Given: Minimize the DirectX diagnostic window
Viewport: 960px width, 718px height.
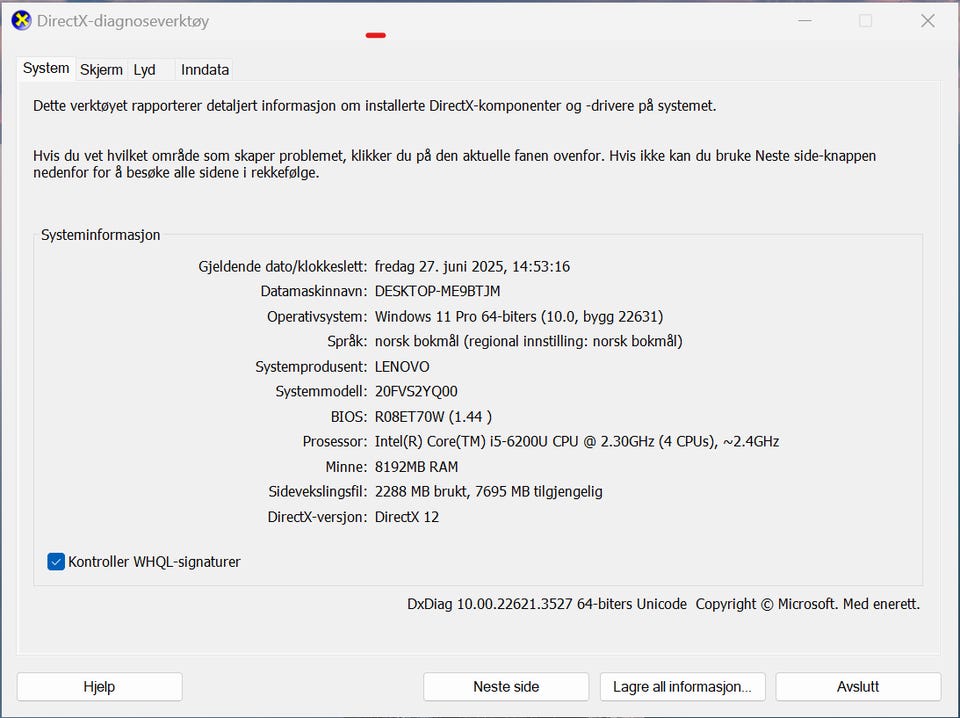Looking at the screenshot, I should [x=805, y=21].
